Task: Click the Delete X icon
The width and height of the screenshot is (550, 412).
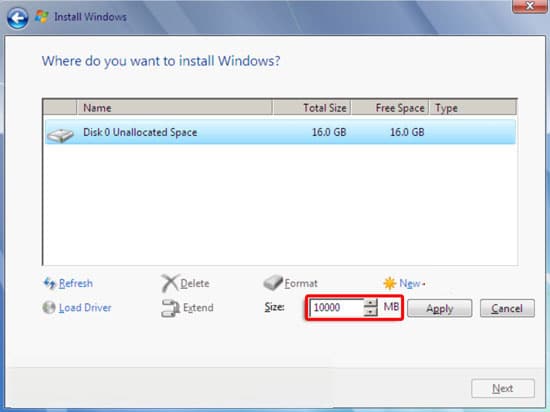Action: [x=169, y=283]
